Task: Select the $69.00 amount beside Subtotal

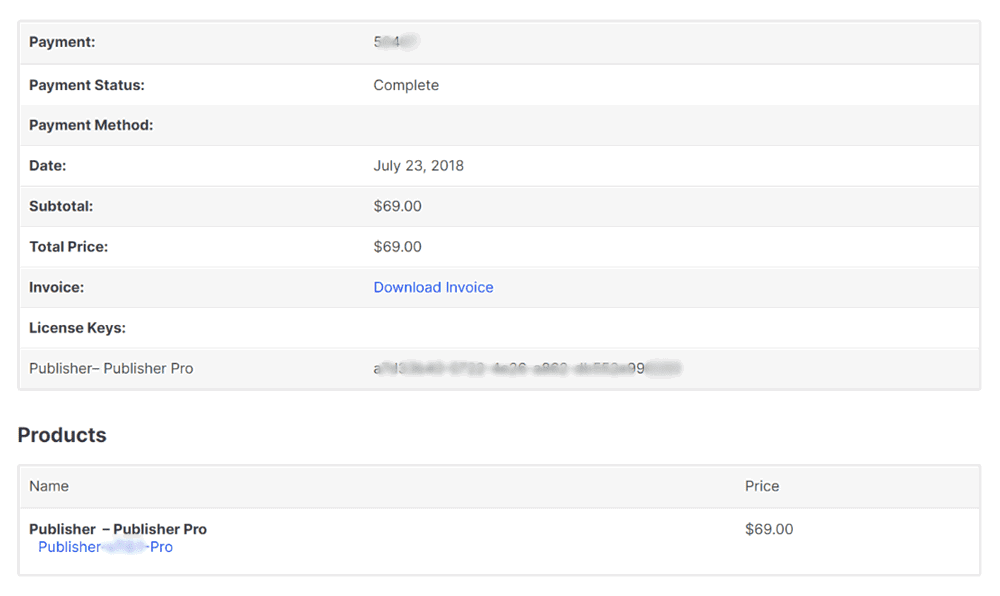Action: [x=397, y=206]
